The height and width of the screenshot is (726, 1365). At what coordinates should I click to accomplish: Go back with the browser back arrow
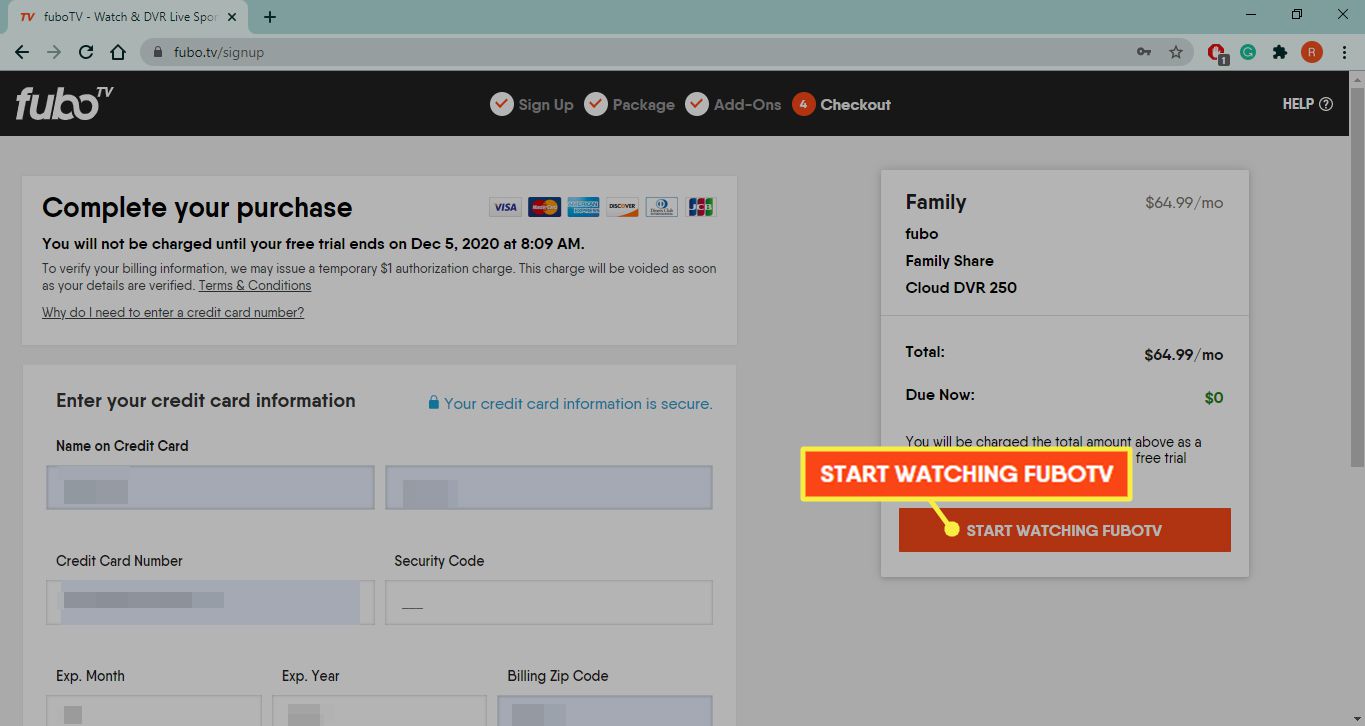pyautogui.click(x=22, y=52)
